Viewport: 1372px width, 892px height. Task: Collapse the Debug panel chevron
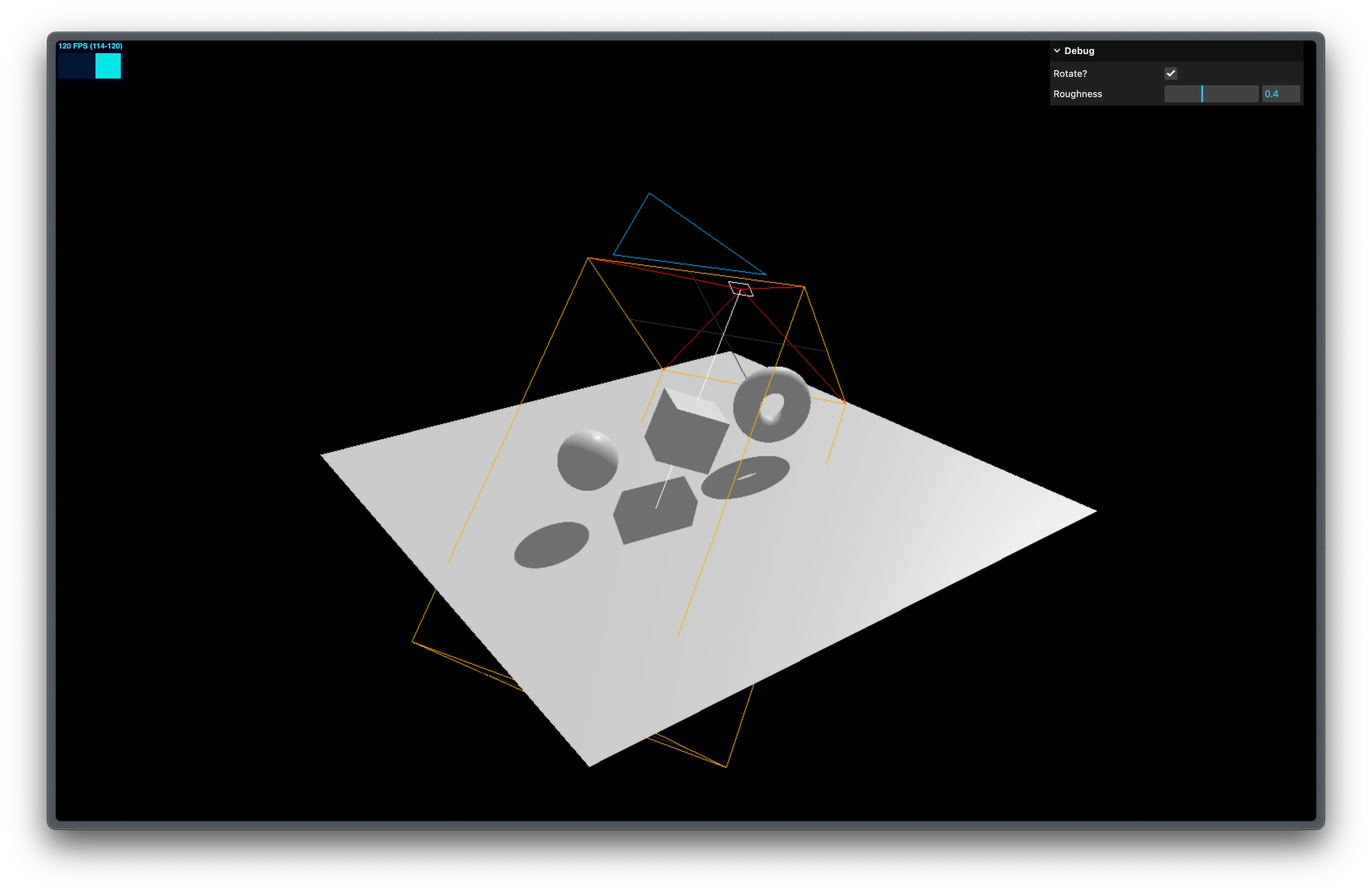(x=1057, y=51)
